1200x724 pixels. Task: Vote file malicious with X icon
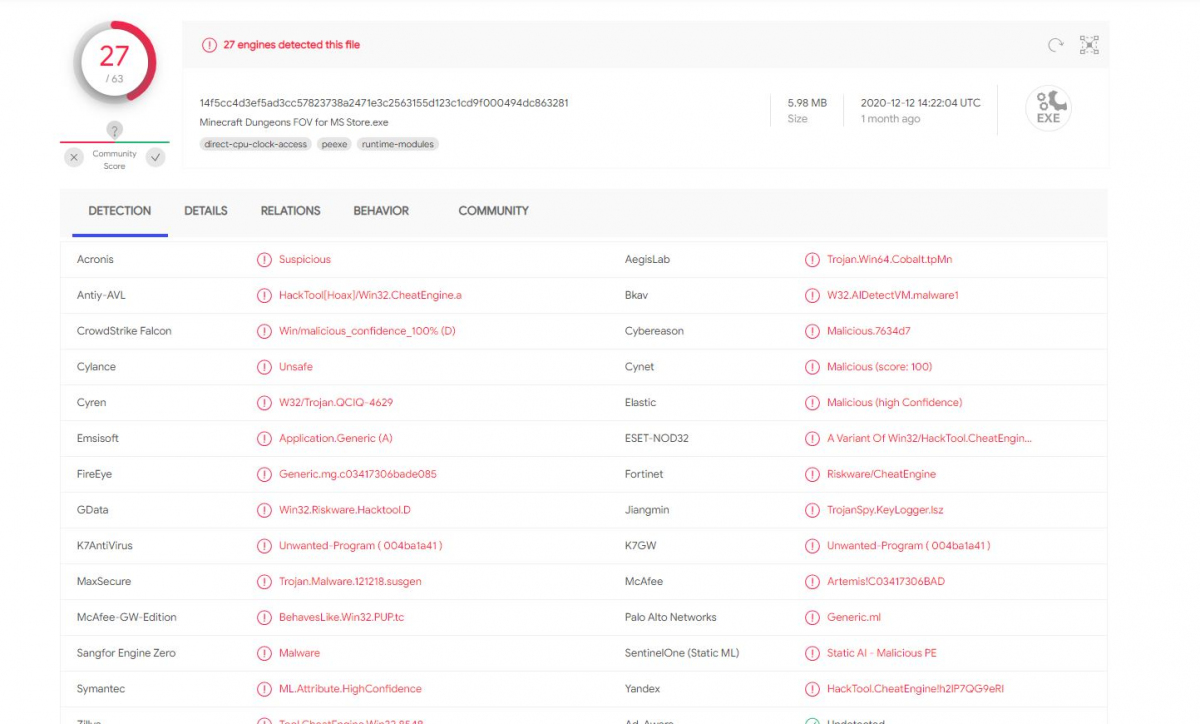pos(74,157)
